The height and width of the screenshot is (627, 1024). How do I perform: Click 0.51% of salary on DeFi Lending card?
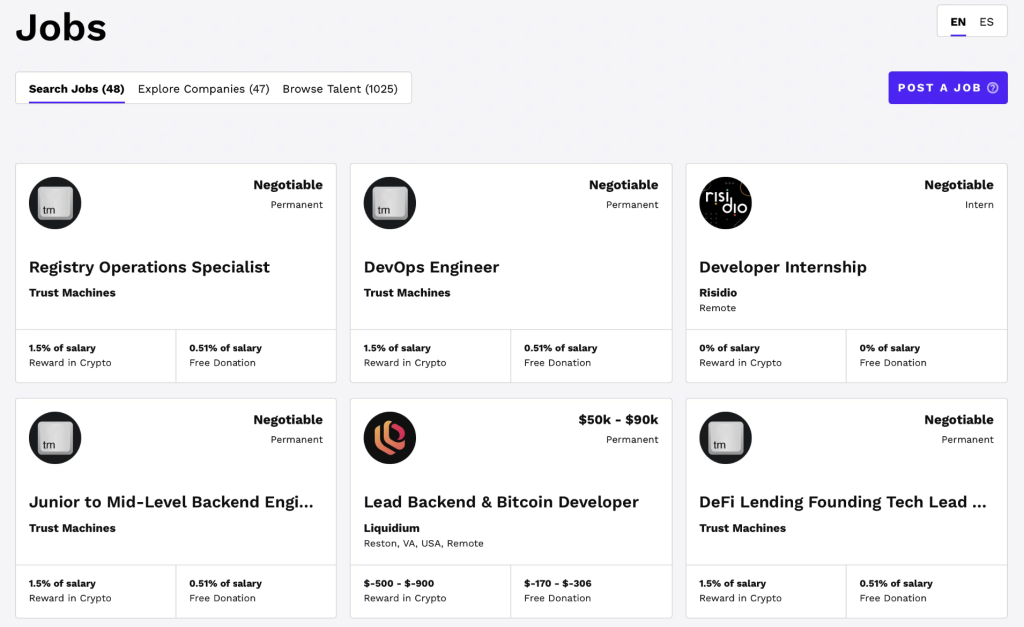point(896,583)
